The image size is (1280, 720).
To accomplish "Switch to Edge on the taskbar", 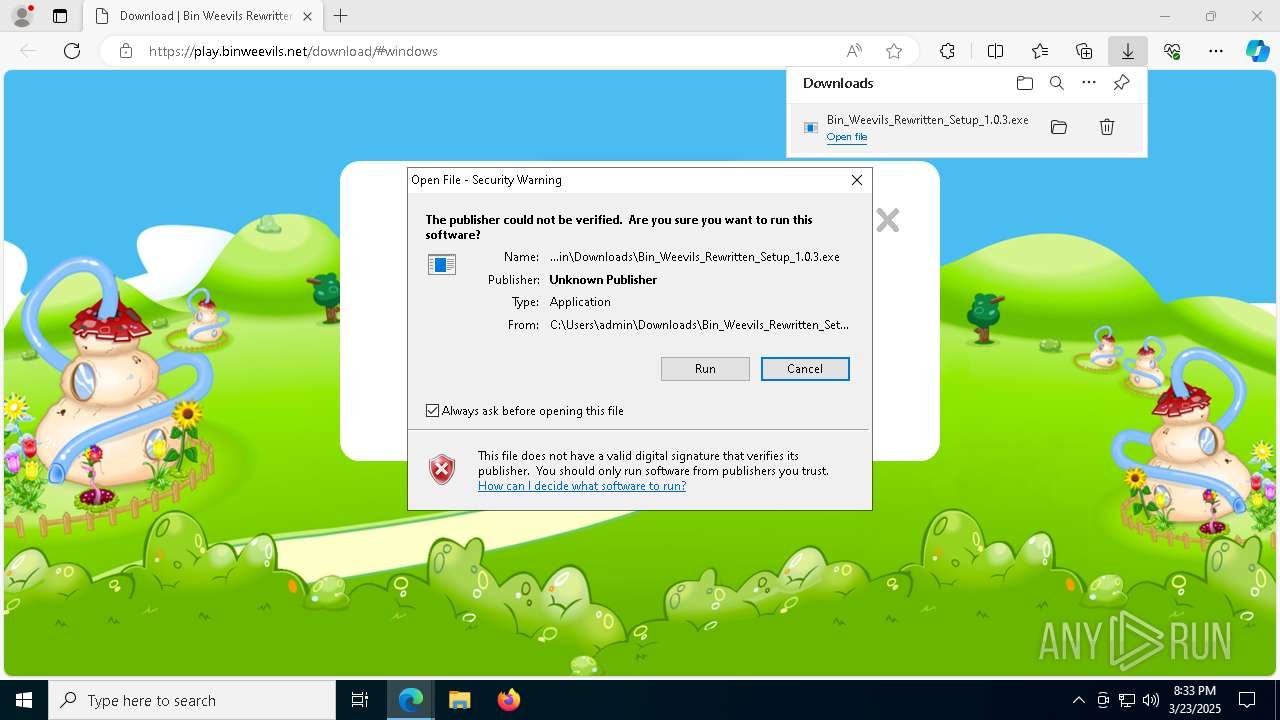I will point(411,700).
